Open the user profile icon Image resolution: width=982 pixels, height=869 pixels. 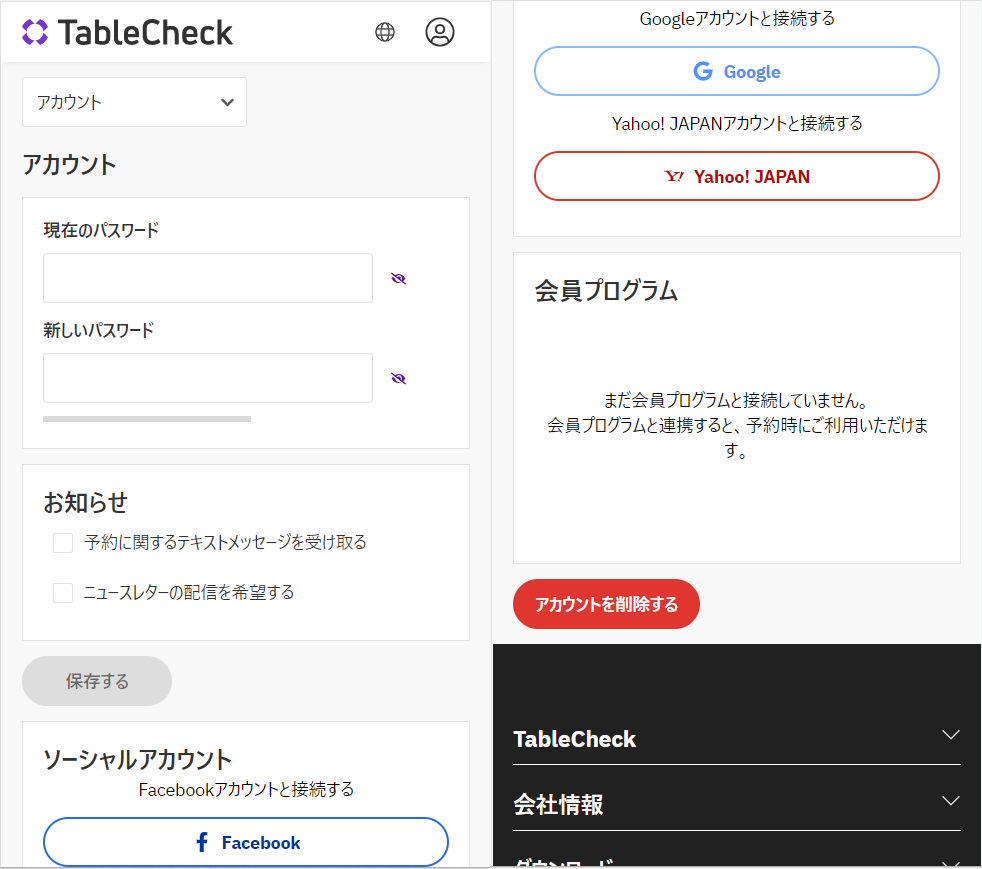tap(440, 32)
